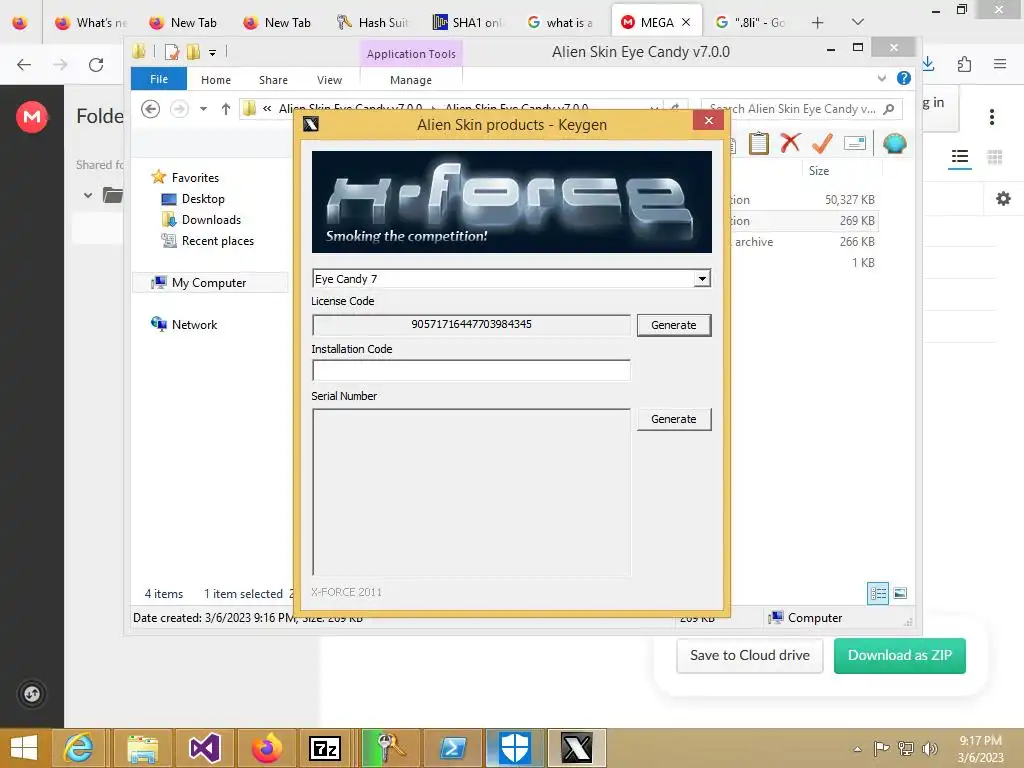Switch MEGA to list view

959,157
